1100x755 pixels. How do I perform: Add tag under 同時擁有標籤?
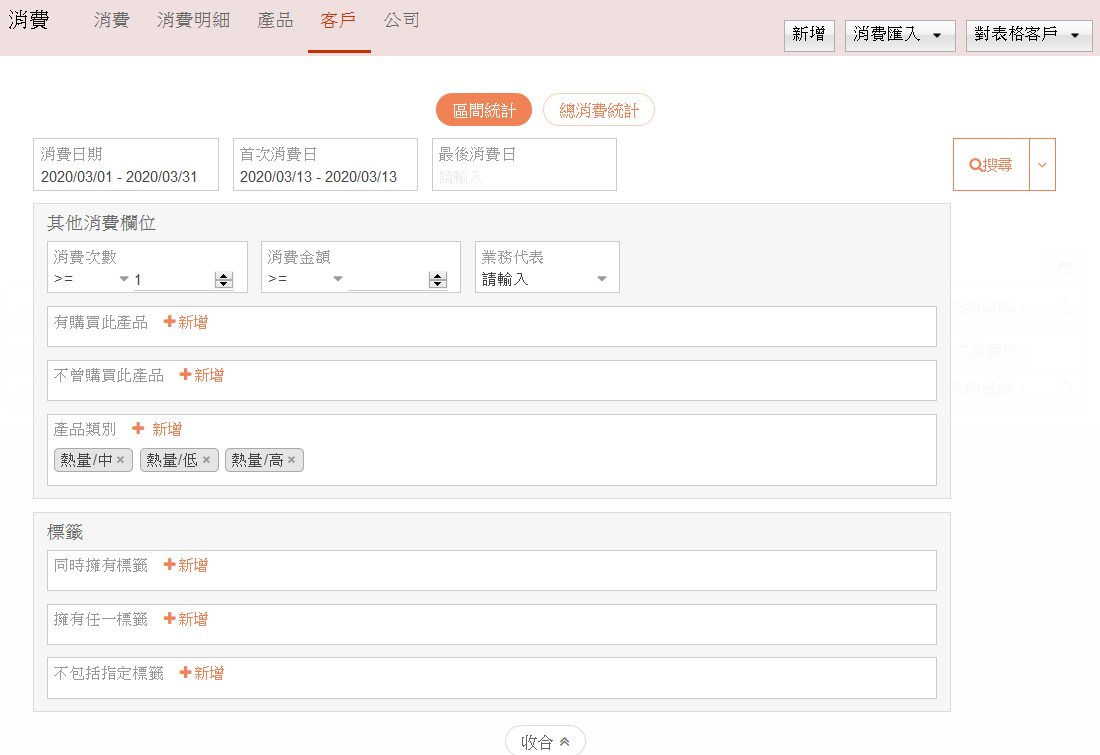click(x=170, y=565)
